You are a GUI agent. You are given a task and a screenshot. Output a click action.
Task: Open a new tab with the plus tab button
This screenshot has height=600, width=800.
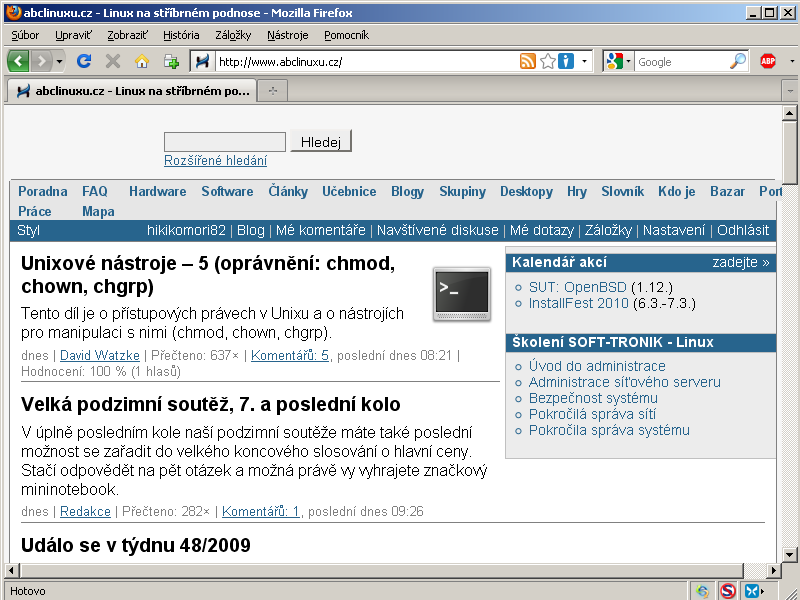click(273, 91)
